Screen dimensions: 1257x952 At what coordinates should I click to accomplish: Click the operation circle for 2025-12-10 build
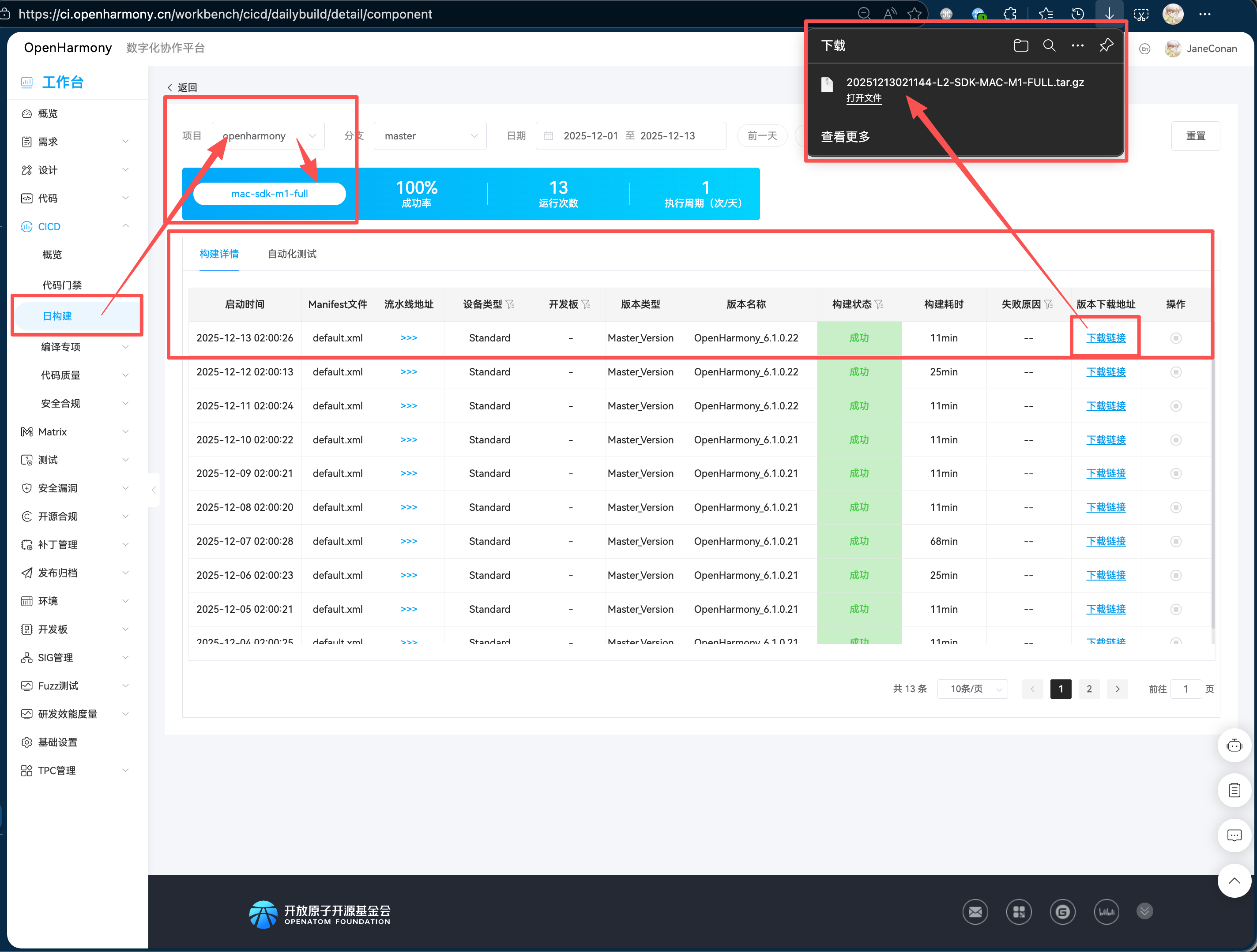pyautogui.click(x=1176, y=440)
